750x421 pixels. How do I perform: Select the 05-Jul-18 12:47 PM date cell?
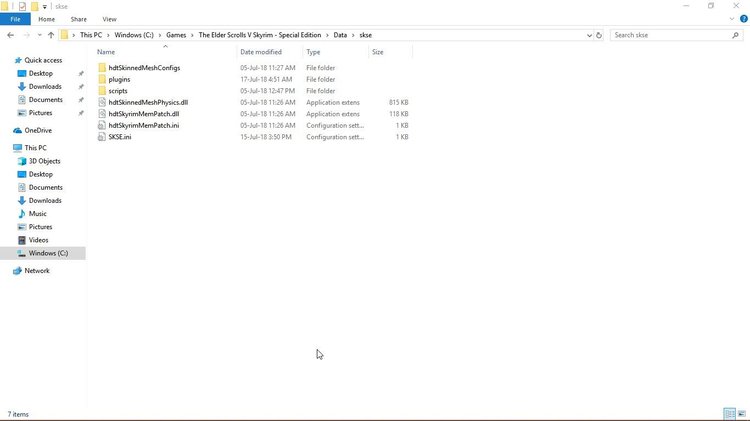click(x=267, y=90)
